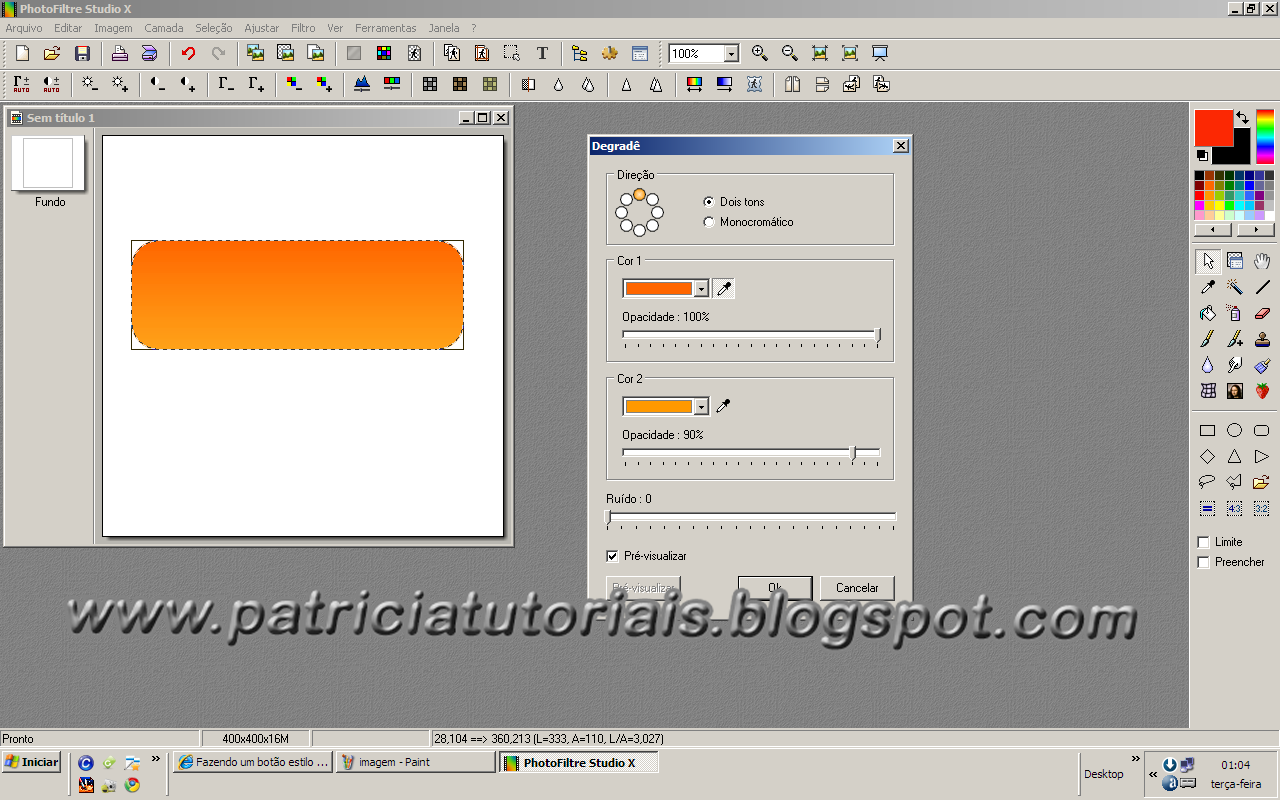Pick the hand (move) tool

1262,261
